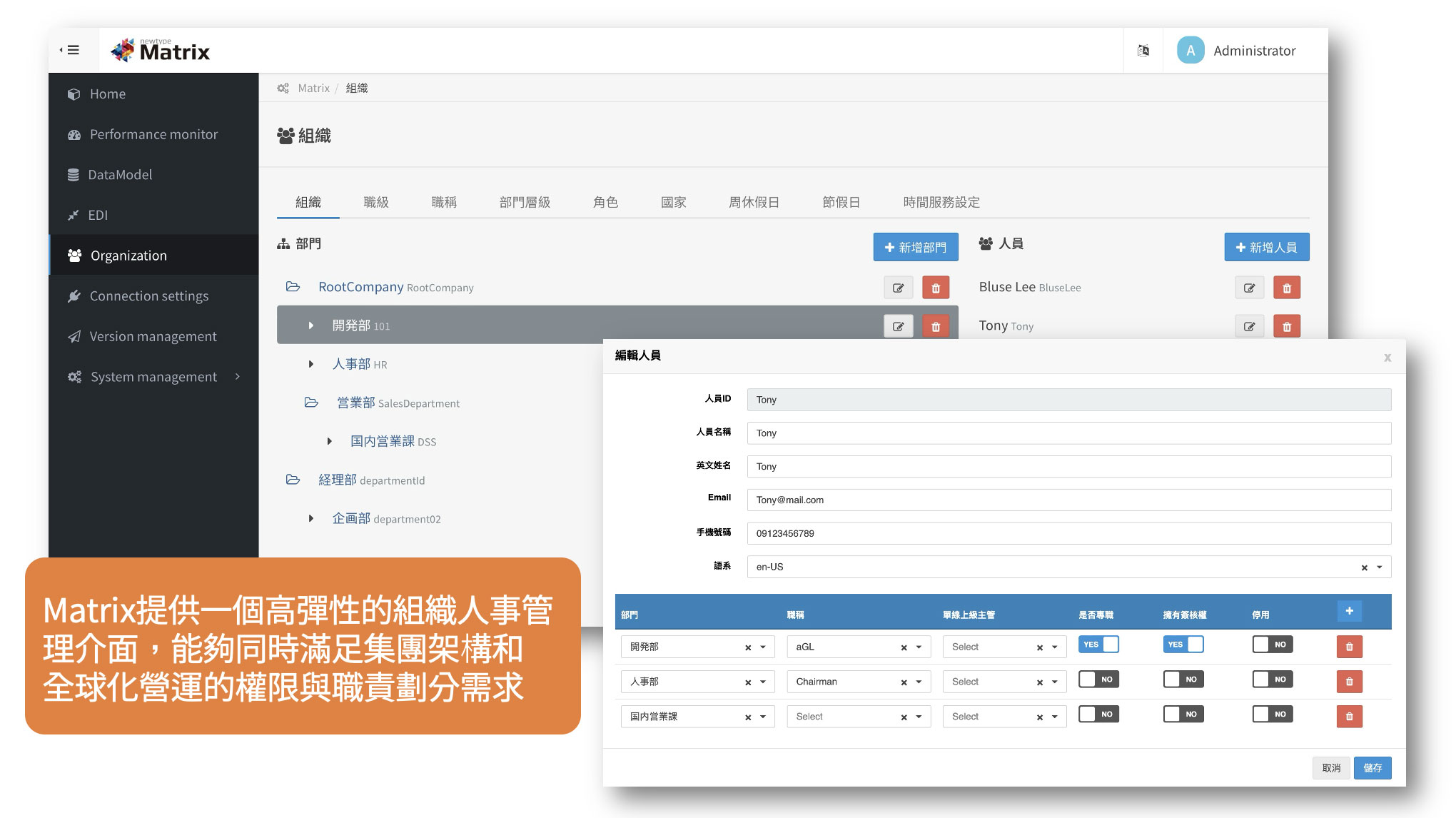The width and height of the screenshot is (1456, 818).
Task: Open Version management in sidebar
Action: tap(153, 336)
